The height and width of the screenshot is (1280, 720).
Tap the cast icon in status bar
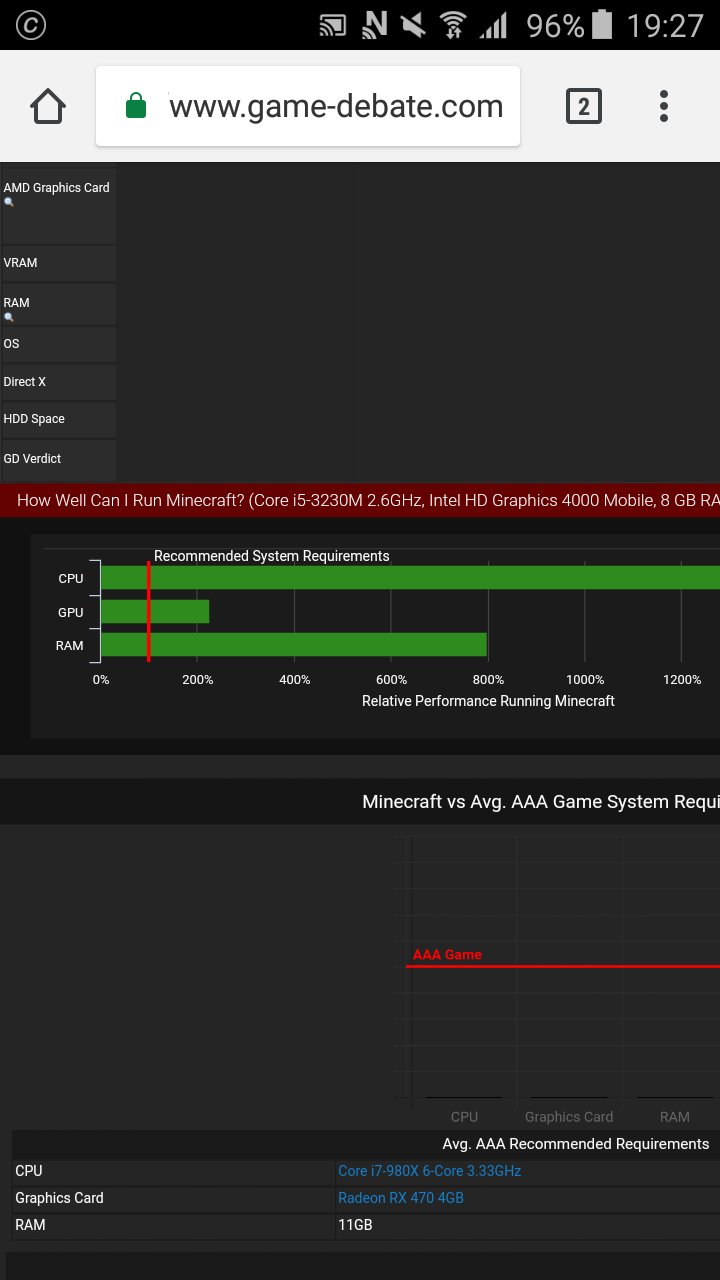(x=333, y=25)
